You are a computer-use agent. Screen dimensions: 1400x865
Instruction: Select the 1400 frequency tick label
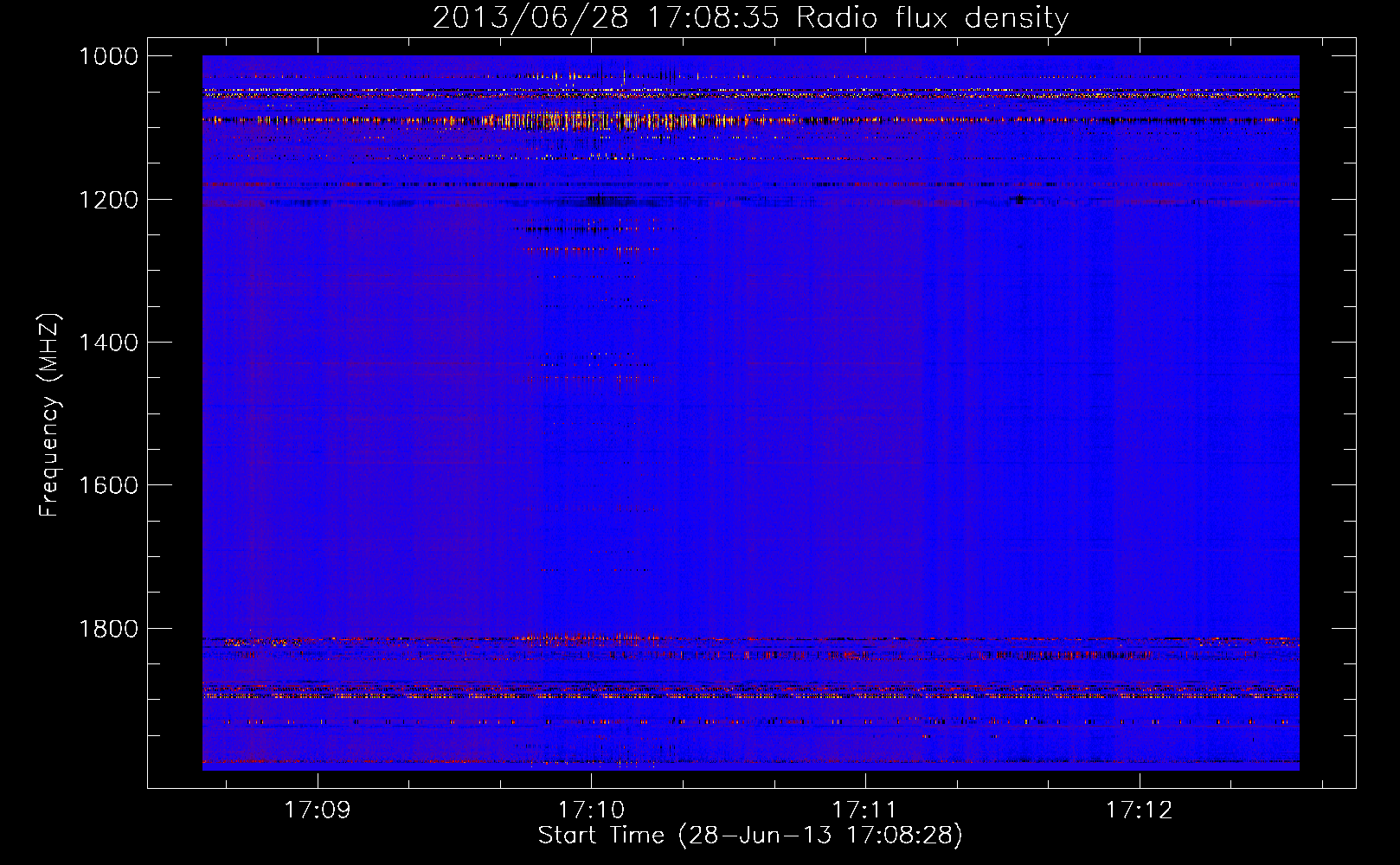pyautogui.click(x=108, y=343)
